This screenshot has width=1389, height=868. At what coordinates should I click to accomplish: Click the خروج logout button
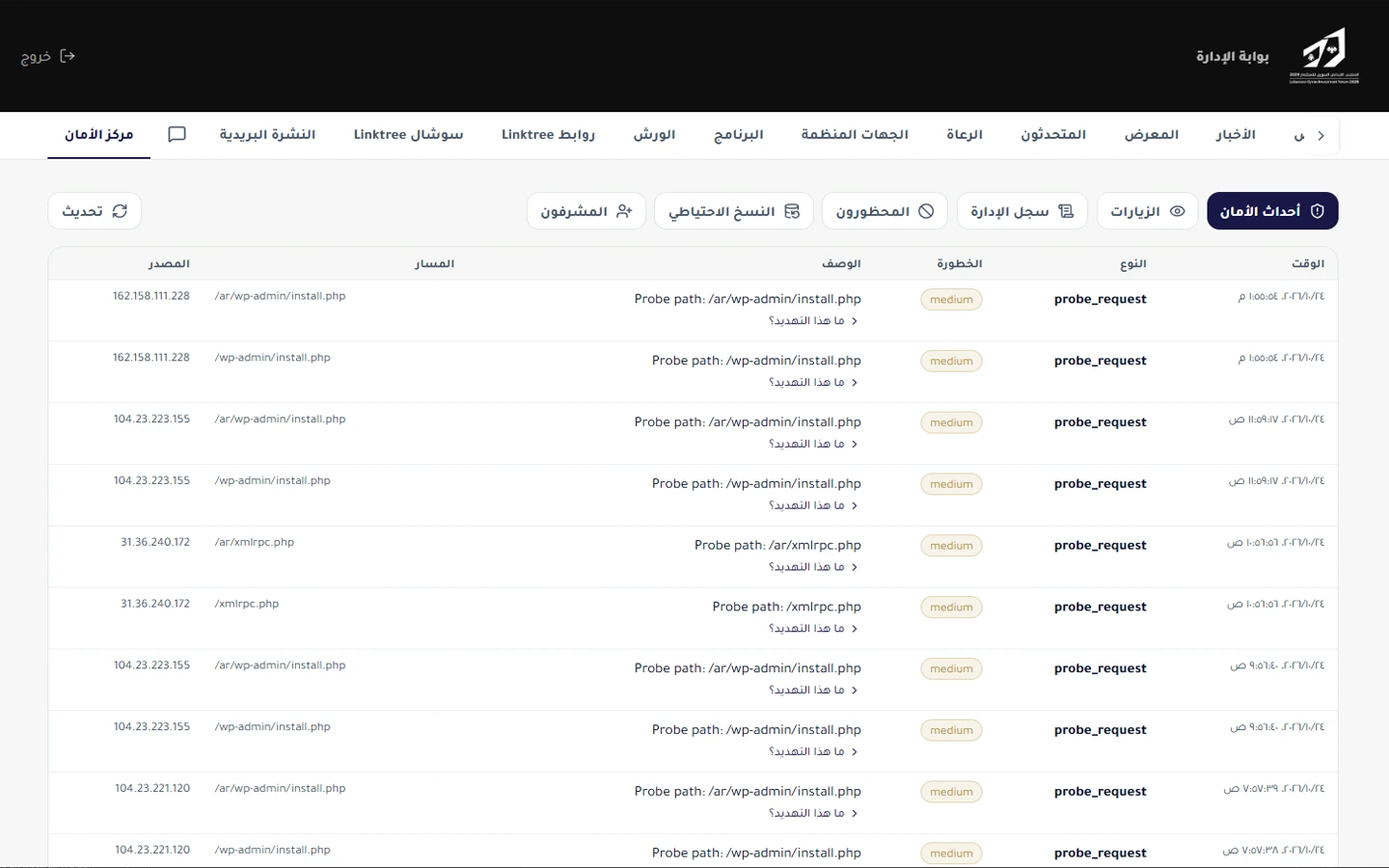point(48,56)
